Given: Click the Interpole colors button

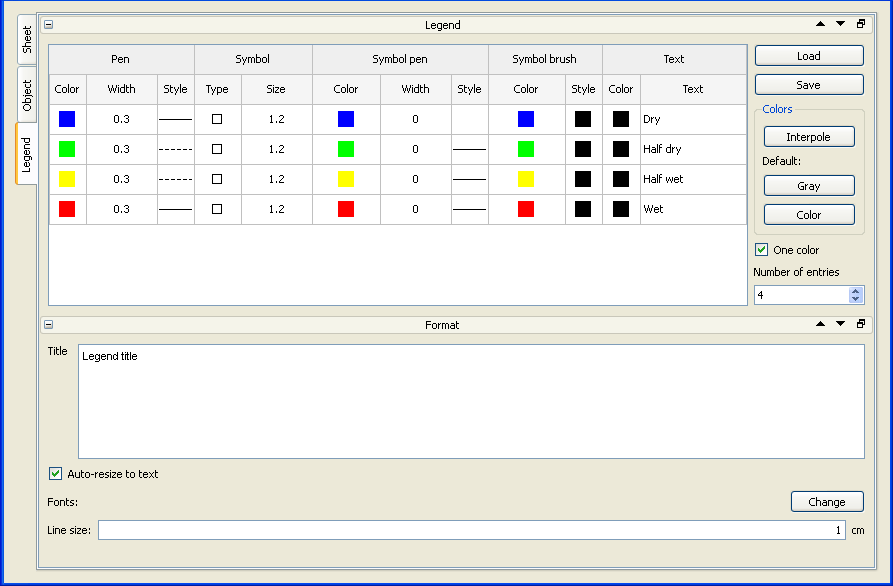Looking at the screenshot, I should 808,137.
